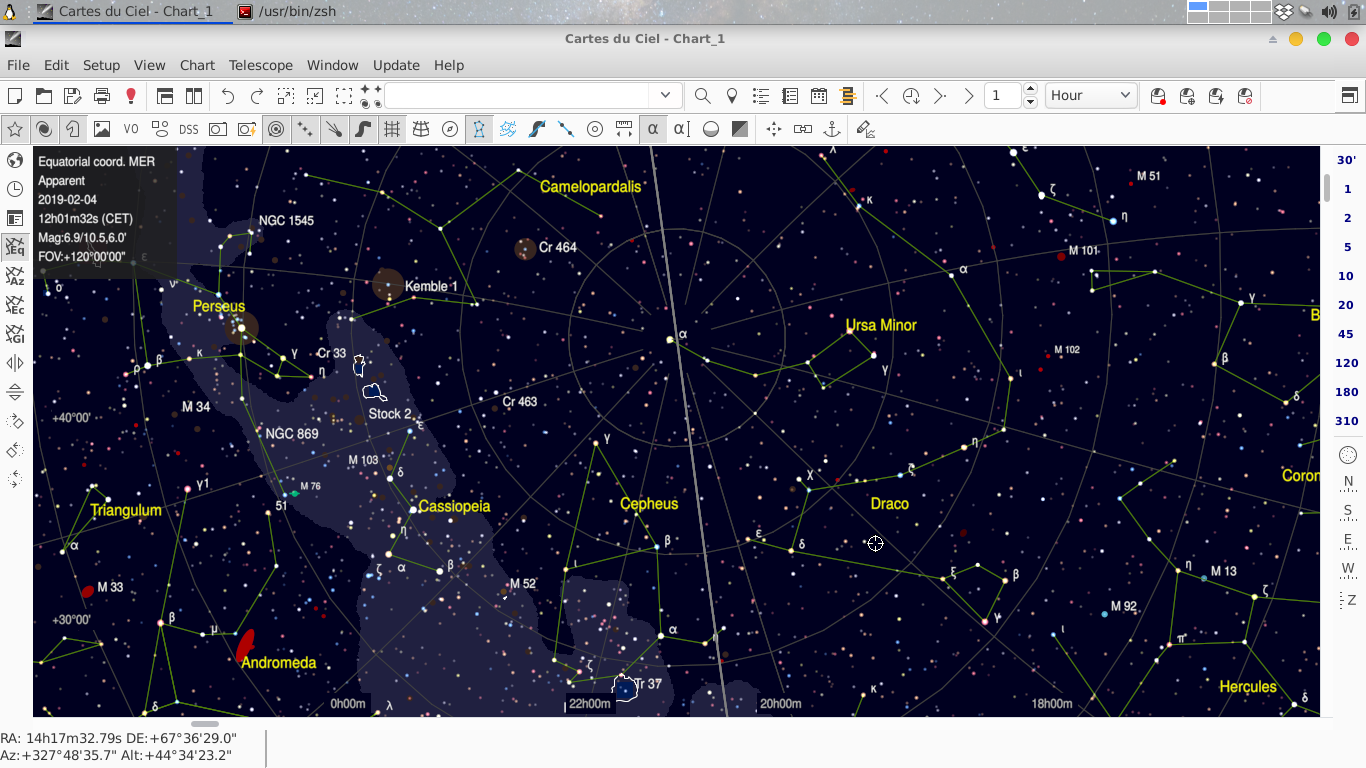
Task: Click the globe icon in left sidebar
Action: (15, 160)
